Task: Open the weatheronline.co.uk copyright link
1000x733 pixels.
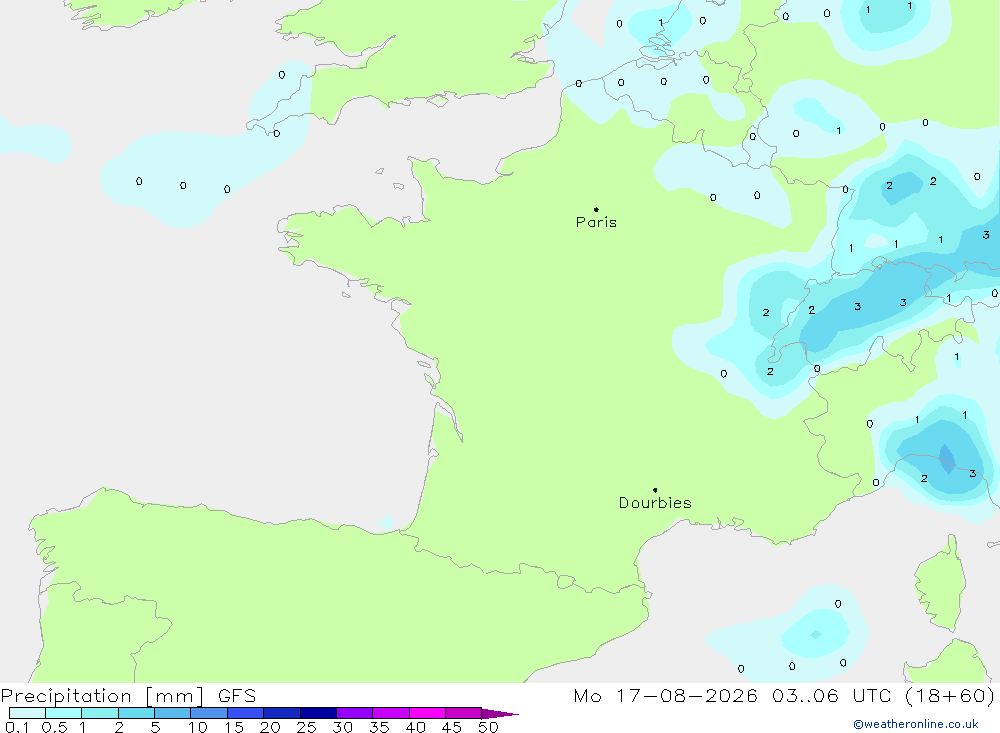Action: coord(916,724)
